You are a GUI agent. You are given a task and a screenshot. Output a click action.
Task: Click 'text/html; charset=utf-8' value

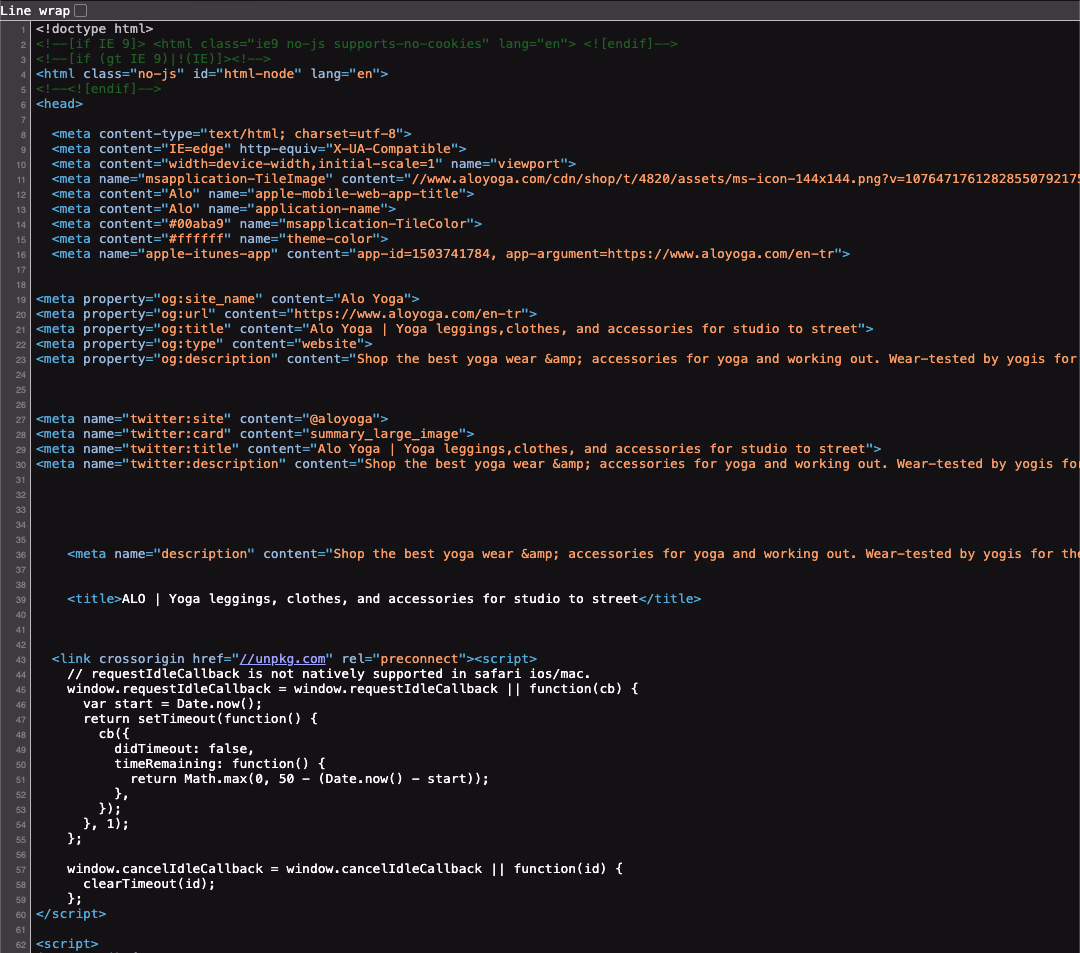click(x=302, y=134)
